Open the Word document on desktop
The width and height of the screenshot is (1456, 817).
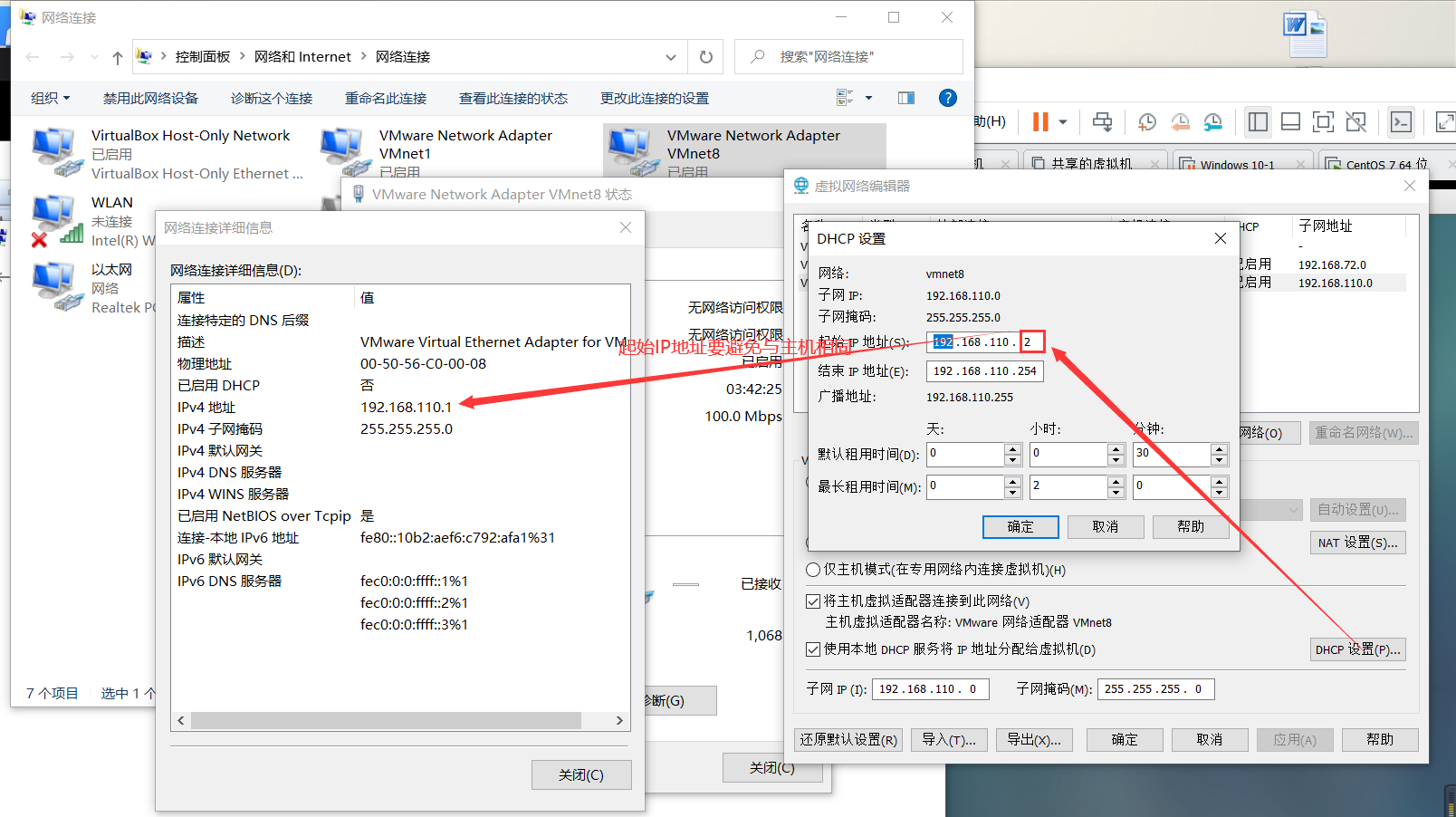coord(1305,34)
